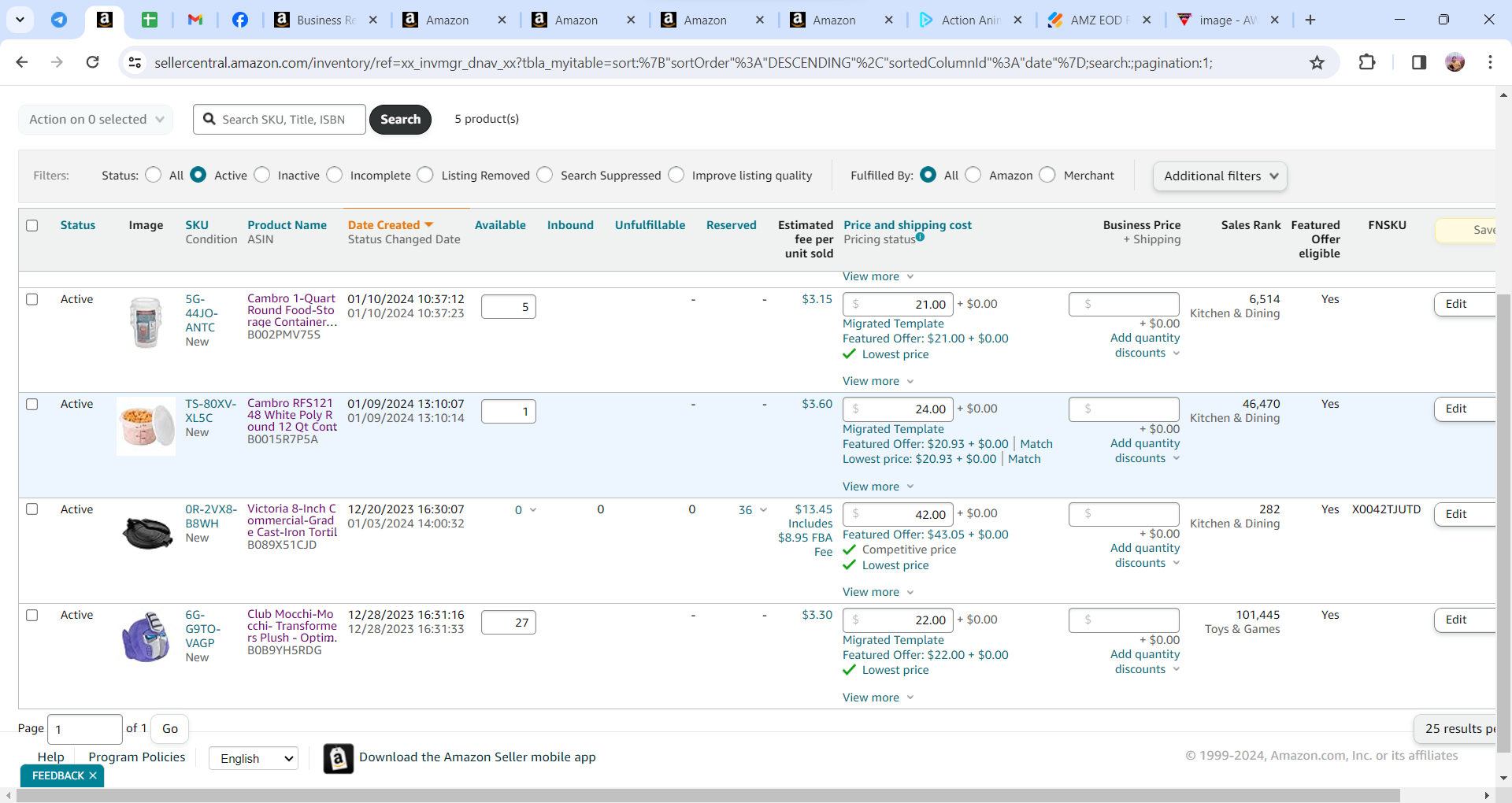Image resolution: width=1512 pixels, height=803 pixels.
Task: Open the browser extensions puzzle icon
Action: 1367,62
